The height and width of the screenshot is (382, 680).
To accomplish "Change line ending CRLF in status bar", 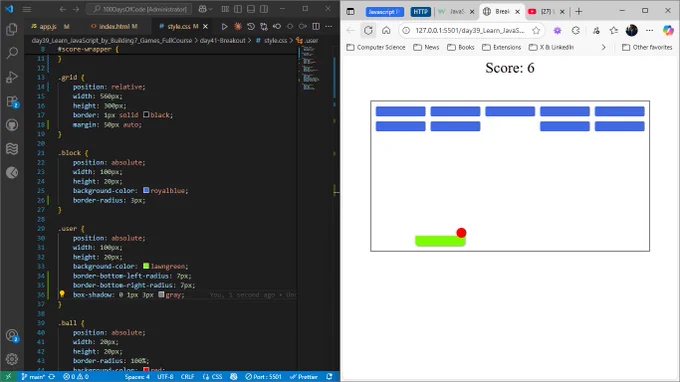I will point(187,376).
